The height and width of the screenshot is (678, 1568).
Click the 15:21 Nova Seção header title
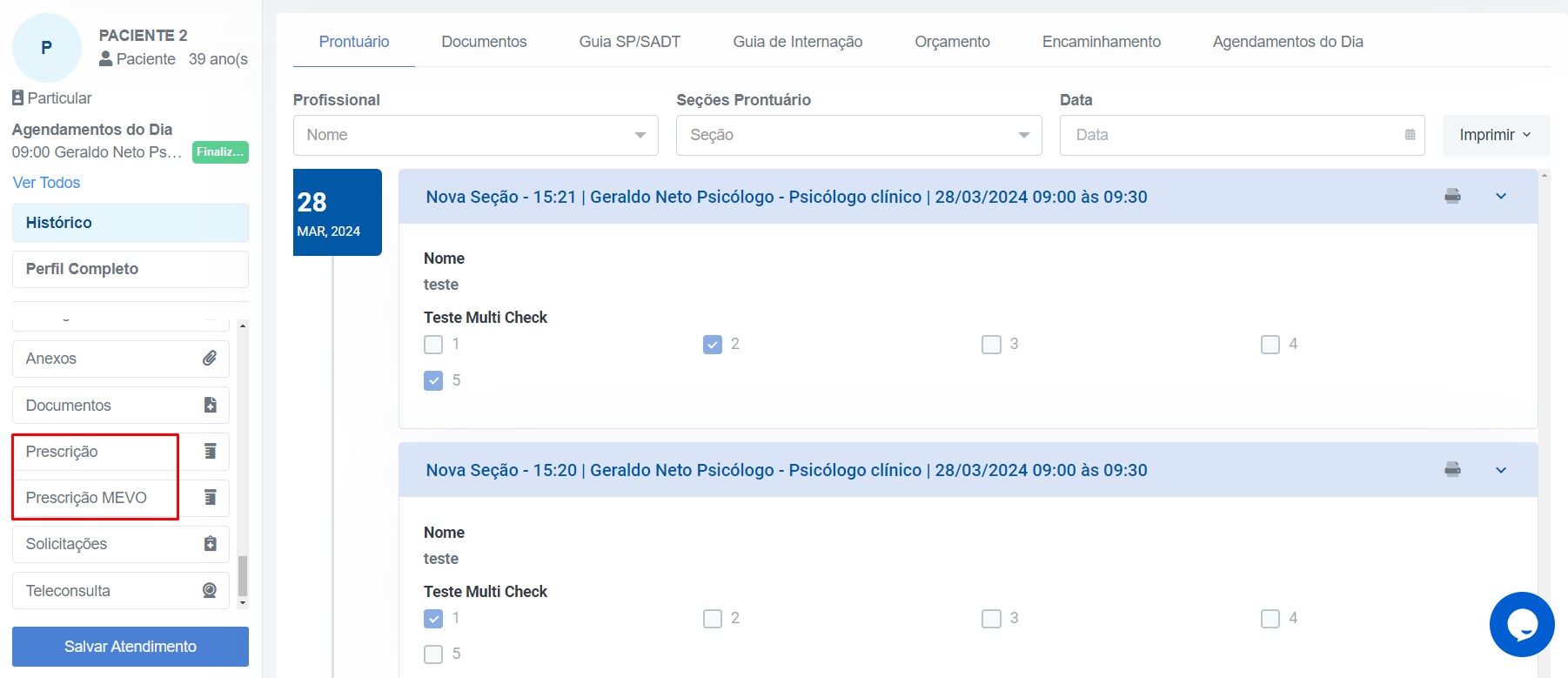(x=787, y=197)
